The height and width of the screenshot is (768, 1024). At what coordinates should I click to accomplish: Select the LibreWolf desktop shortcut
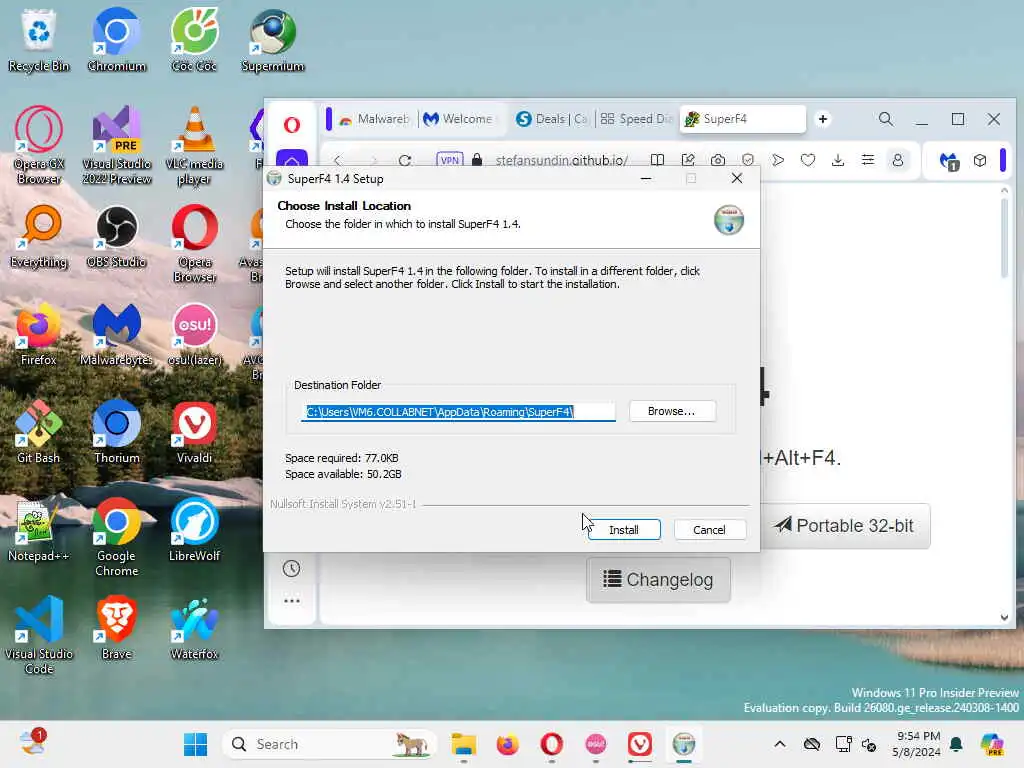point(194,530)
